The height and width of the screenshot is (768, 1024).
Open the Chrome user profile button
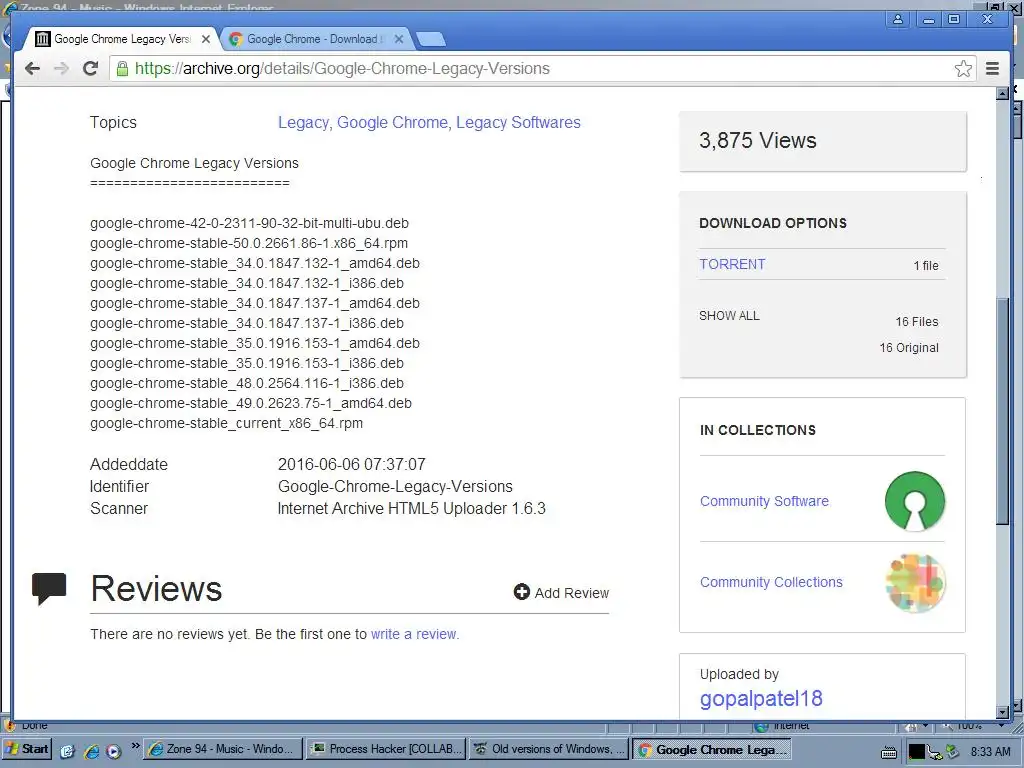898,19
